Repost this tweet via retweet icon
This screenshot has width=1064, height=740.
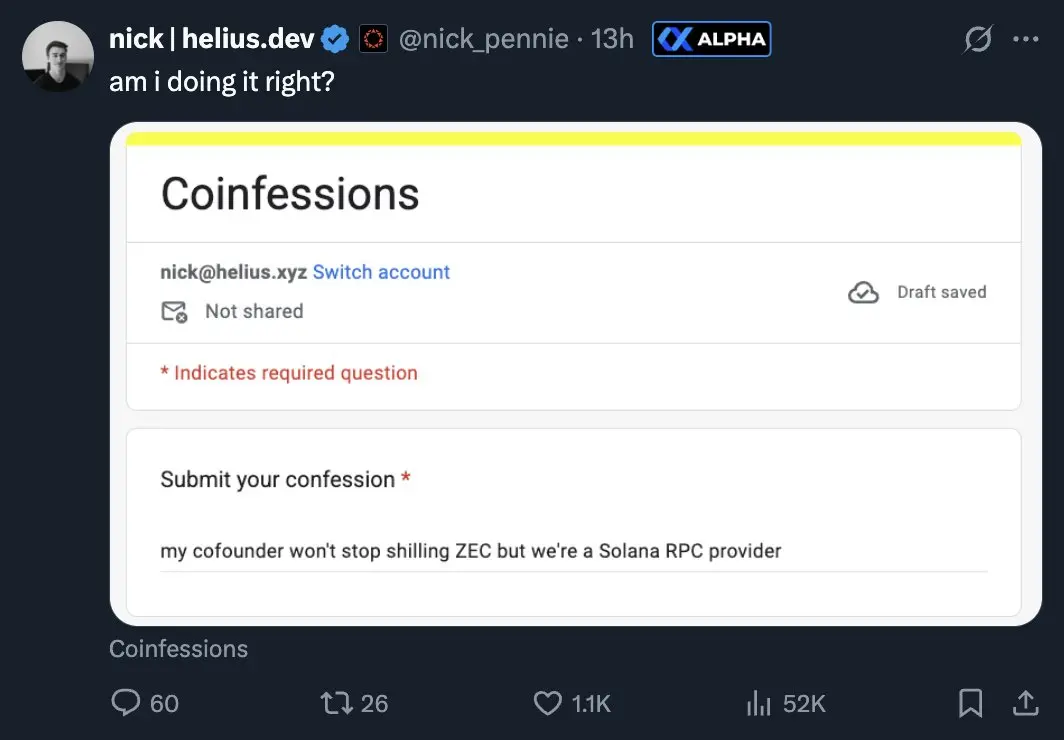pos(337,703)
